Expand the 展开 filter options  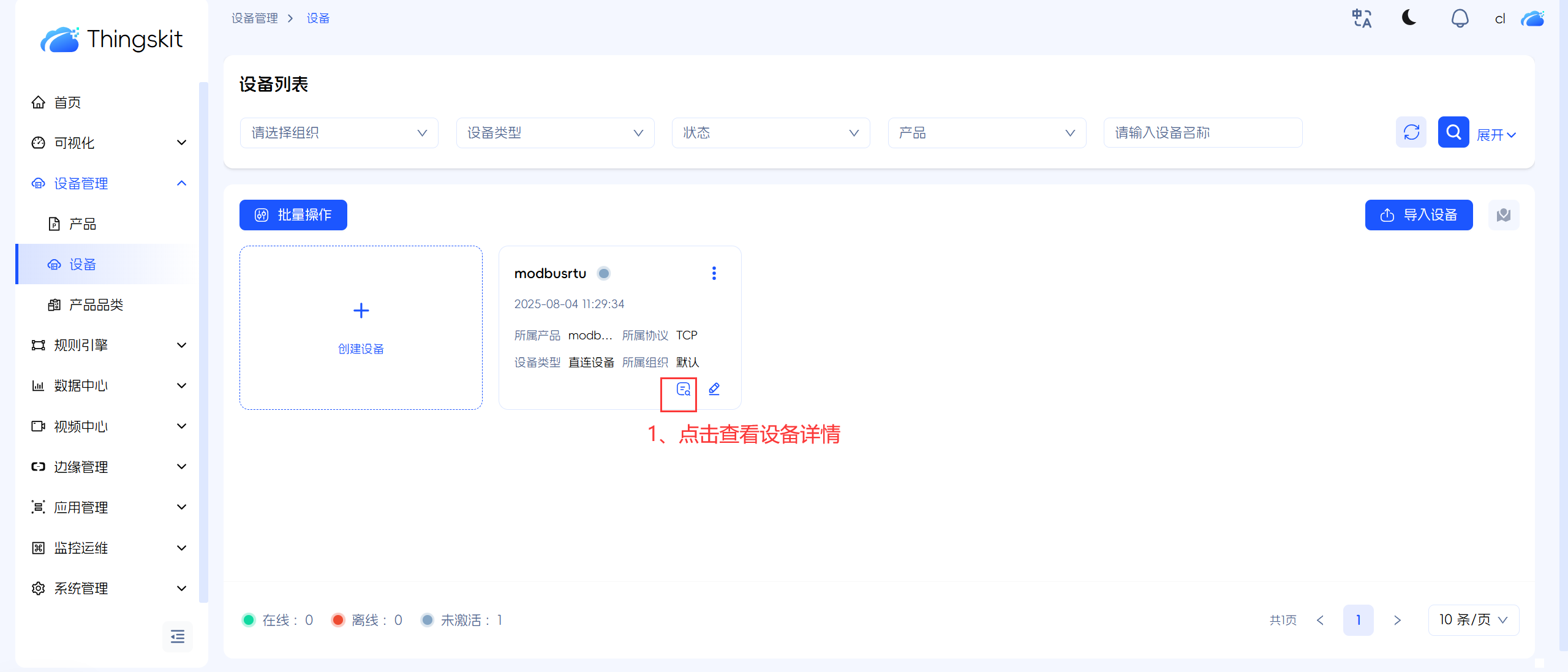pyautogui.click(x=1496, y=135)
